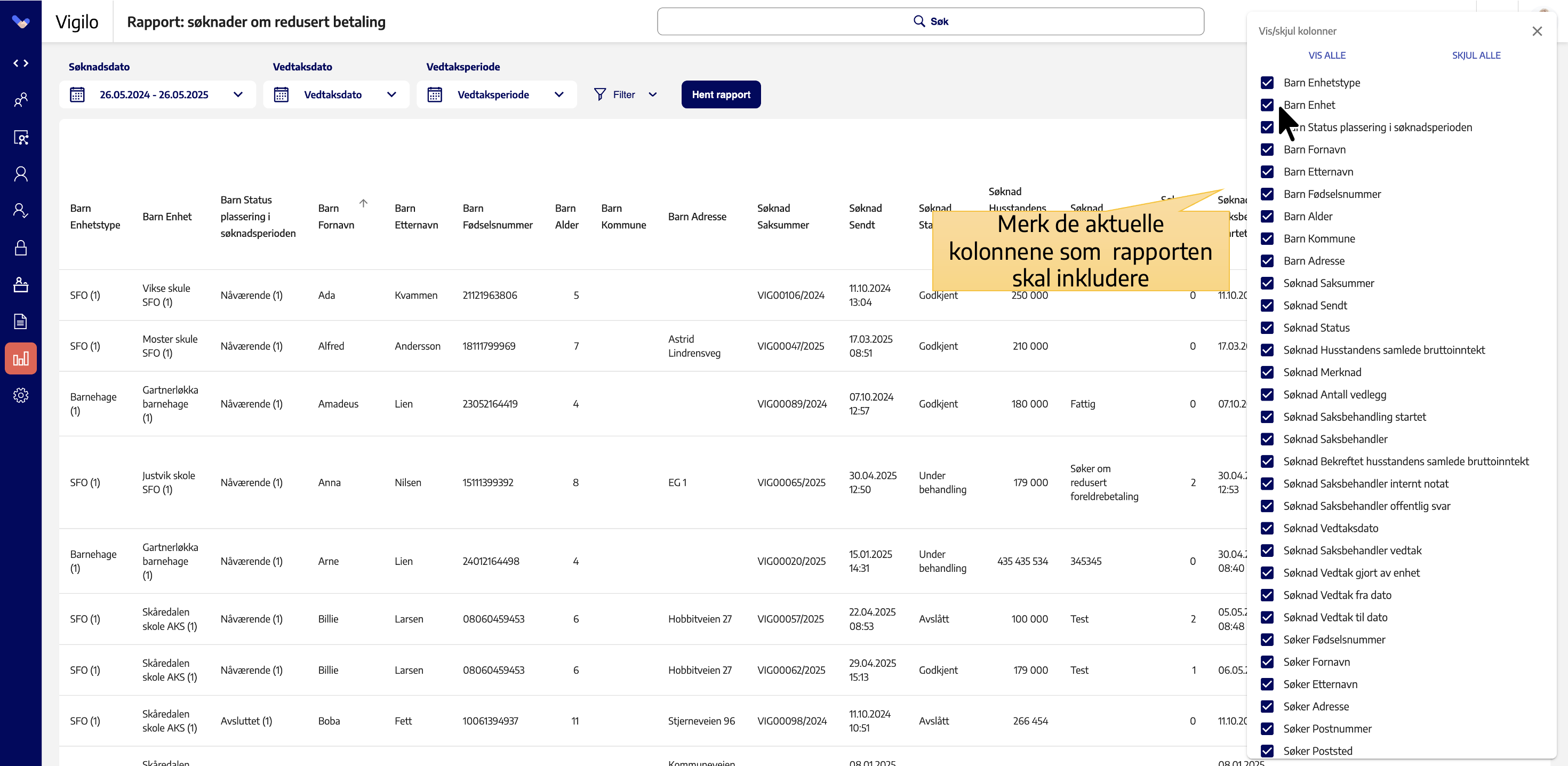Click SKJUL ALLE to hide all columns
Image resolution: width=1568 pixels, height=766 pixels.
point(1476,55)
